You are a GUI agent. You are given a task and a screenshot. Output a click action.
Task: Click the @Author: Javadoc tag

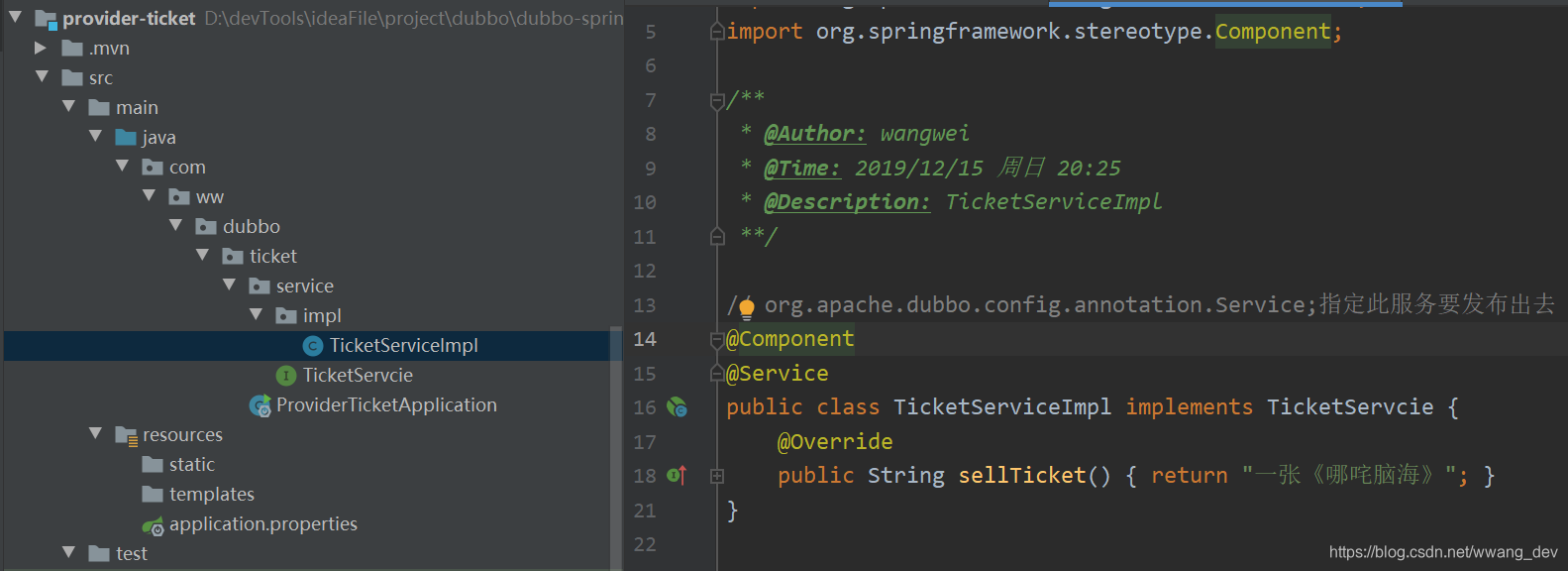(x=815, y=134)
